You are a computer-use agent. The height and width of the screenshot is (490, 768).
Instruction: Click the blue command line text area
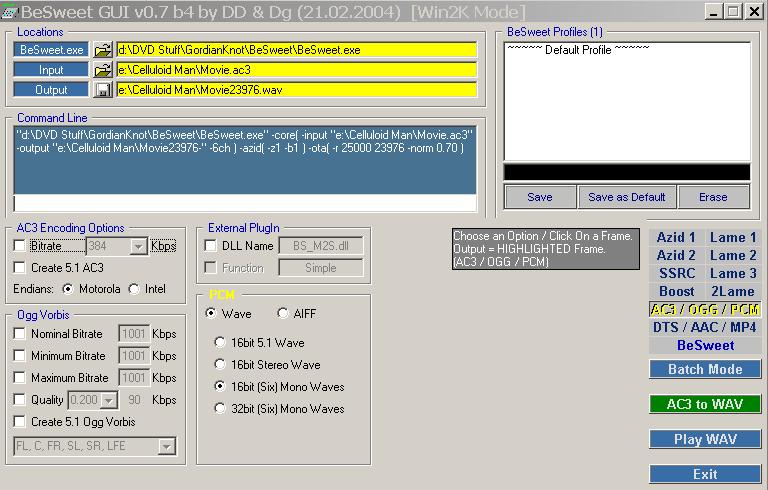pos(245,160)
